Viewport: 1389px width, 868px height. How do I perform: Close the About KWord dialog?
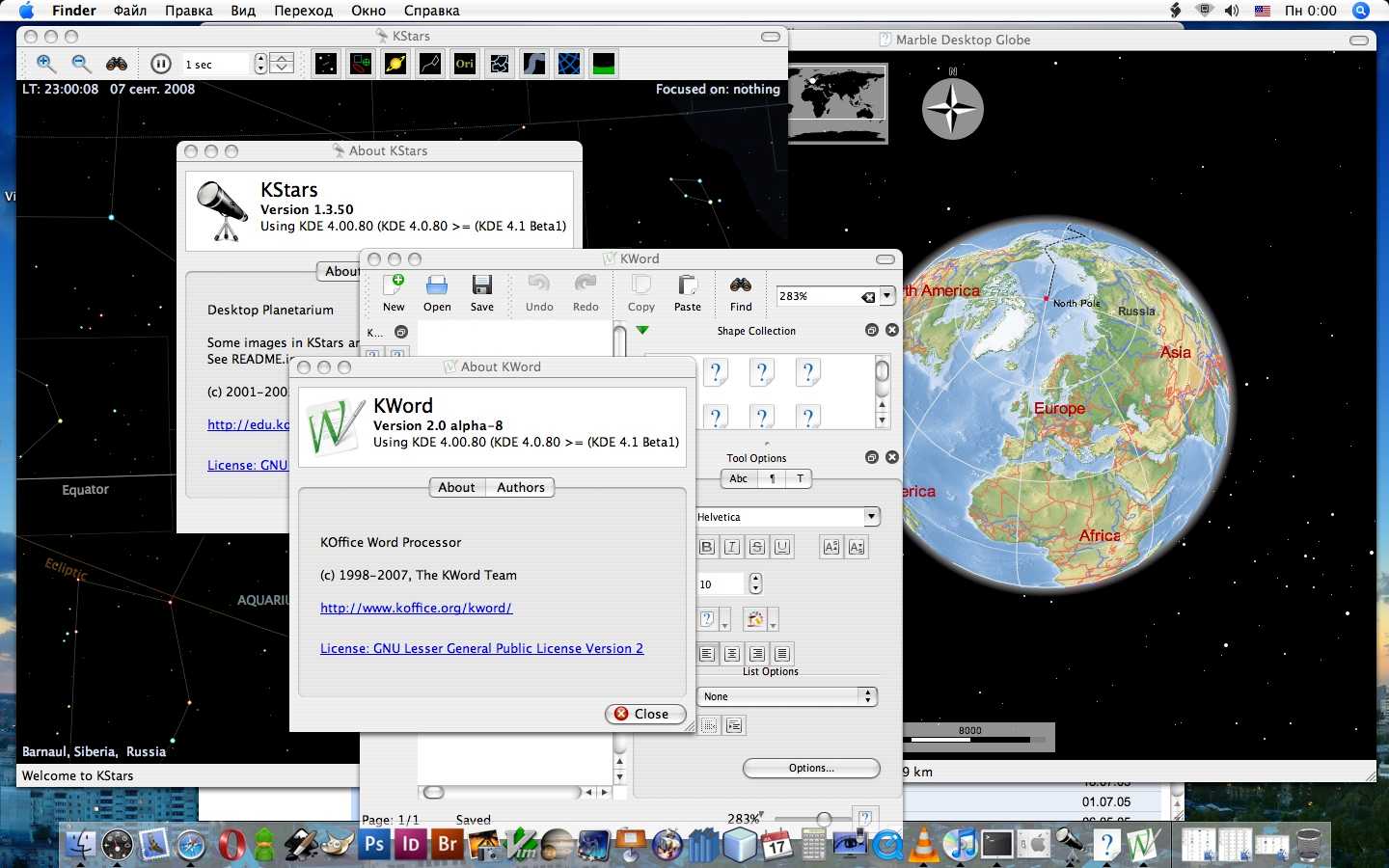645,714
